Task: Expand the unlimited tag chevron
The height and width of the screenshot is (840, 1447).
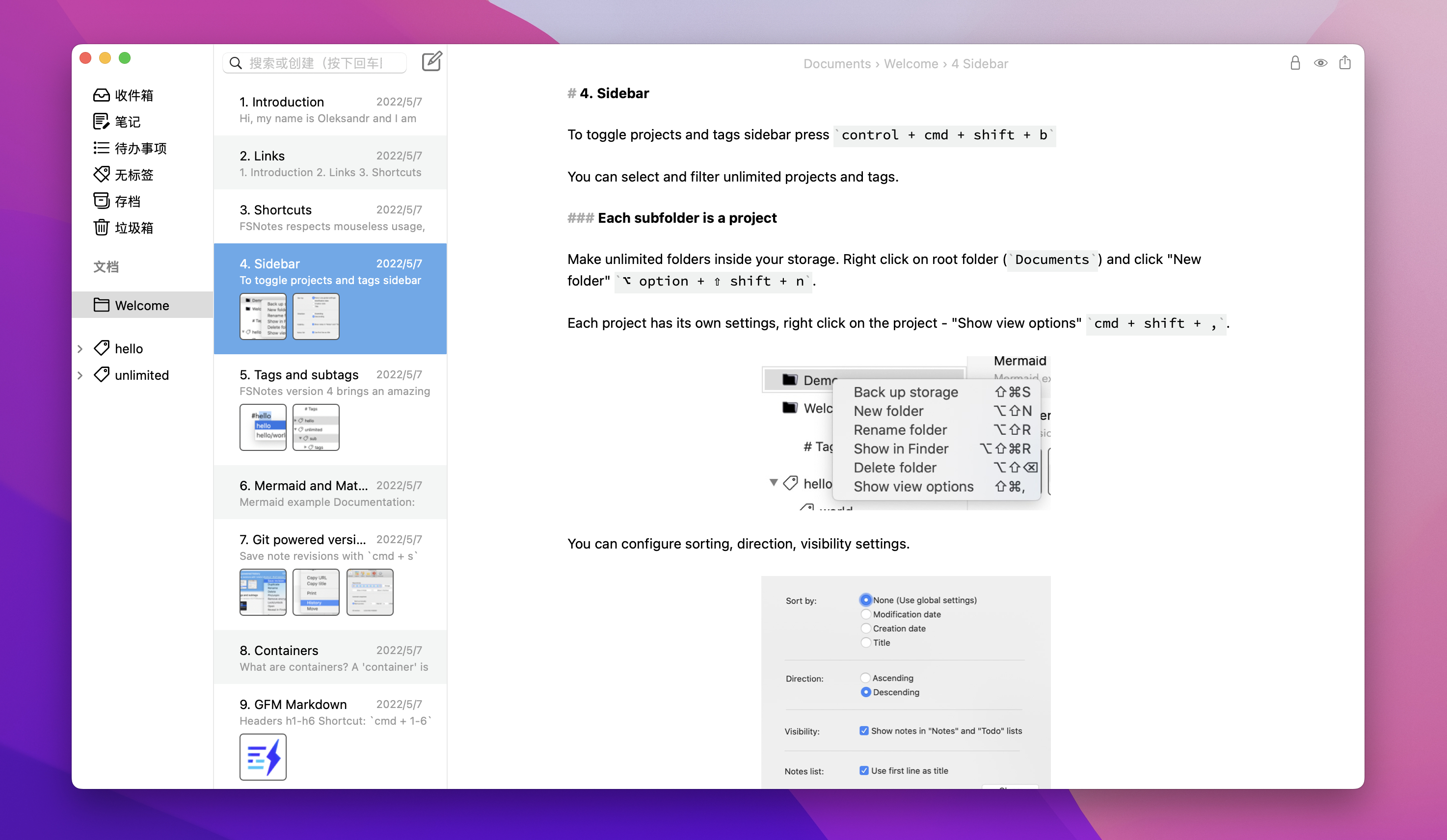Action: (80, 375)
